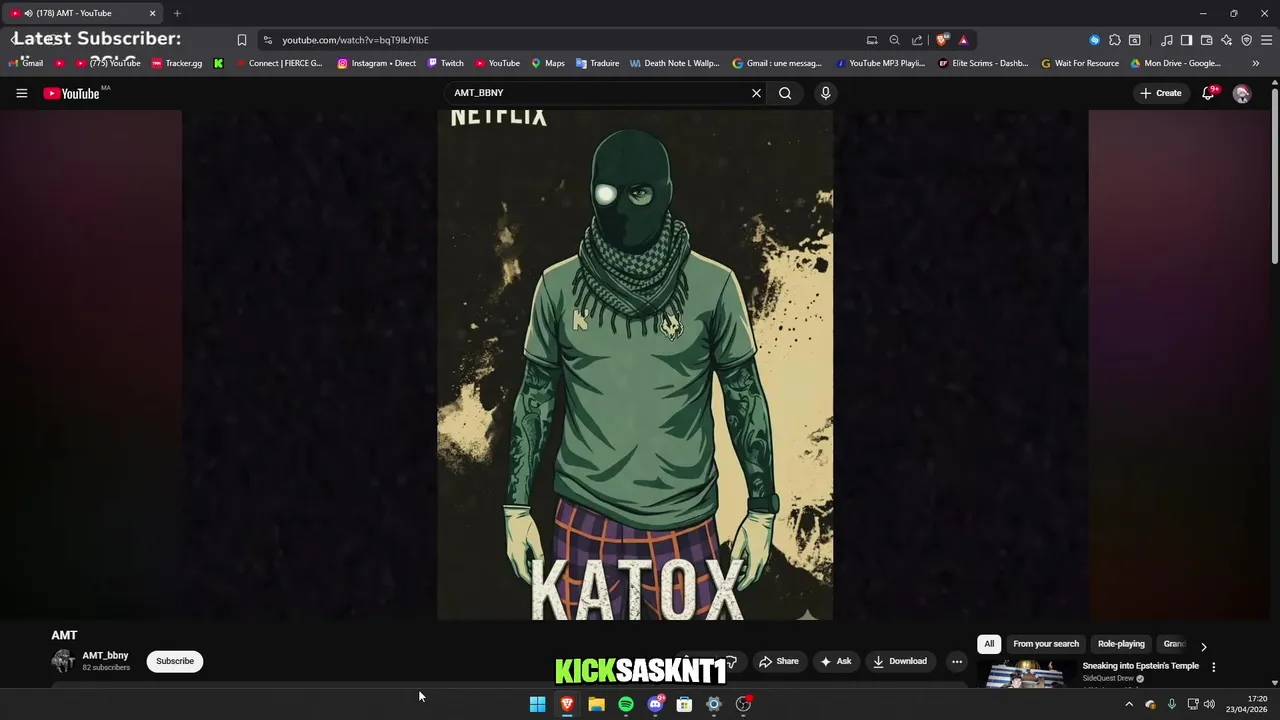1280x720 pixels.
Task: Click the browser address bar URL
Action: 355,40
